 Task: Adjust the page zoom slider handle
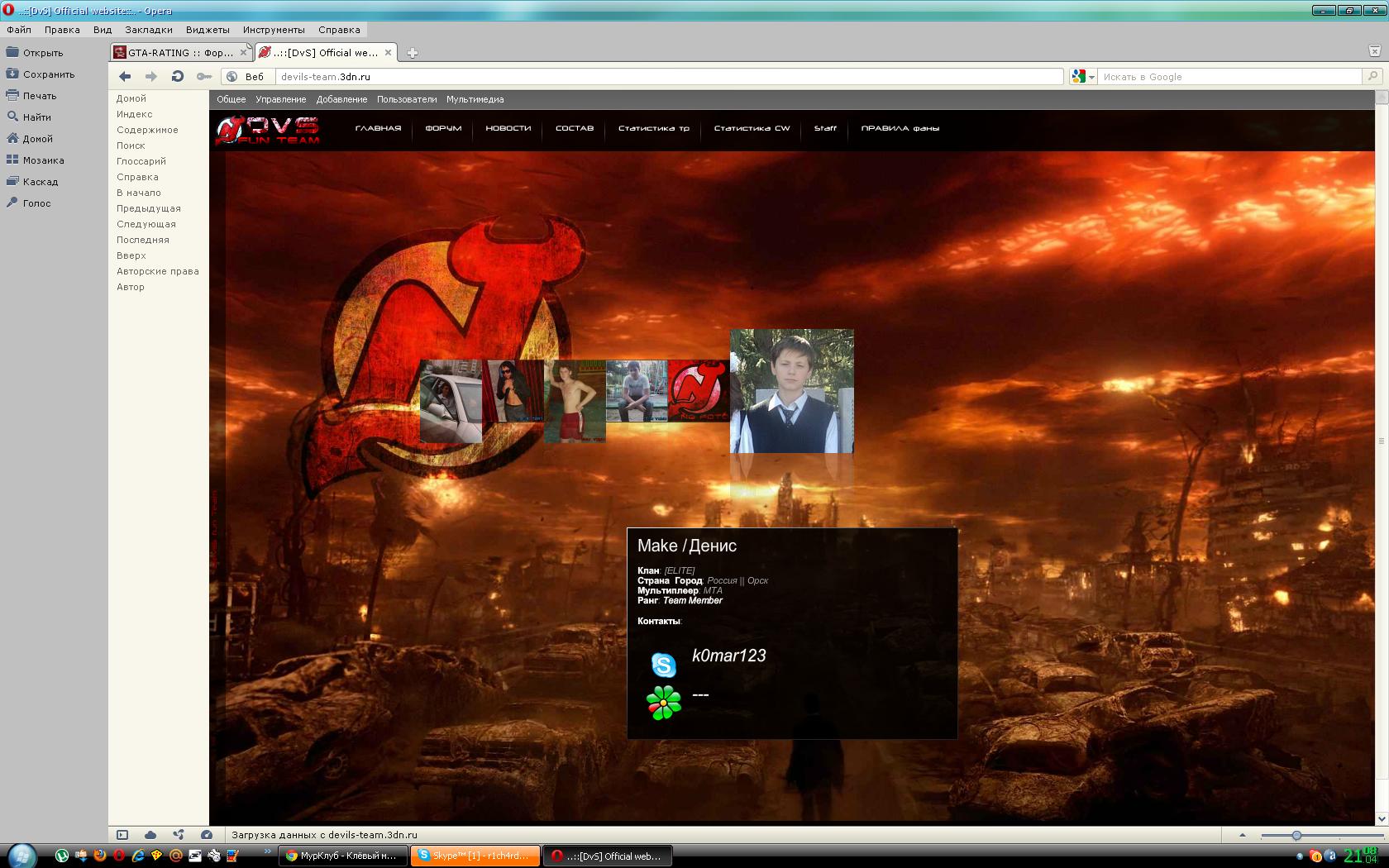click(x=1296, y=835)
